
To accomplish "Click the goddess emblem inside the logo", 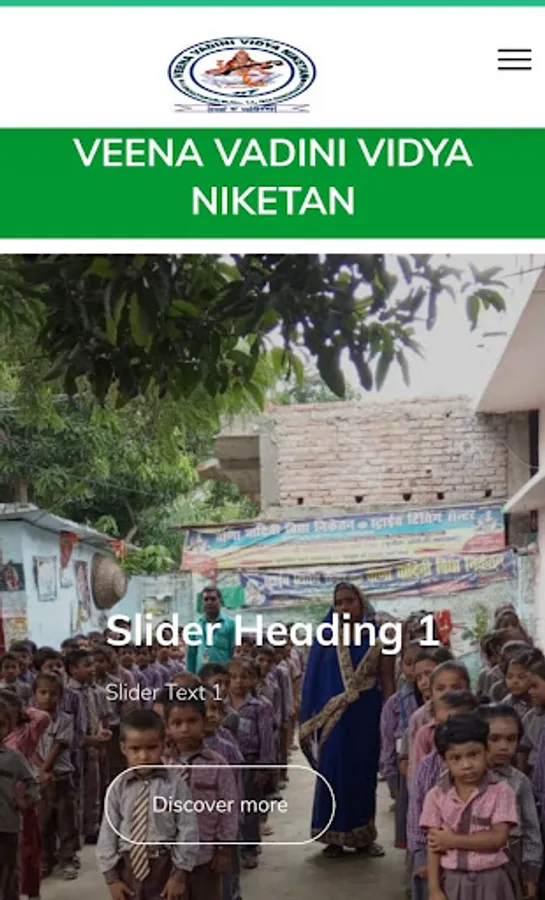I will click(242, 70).
